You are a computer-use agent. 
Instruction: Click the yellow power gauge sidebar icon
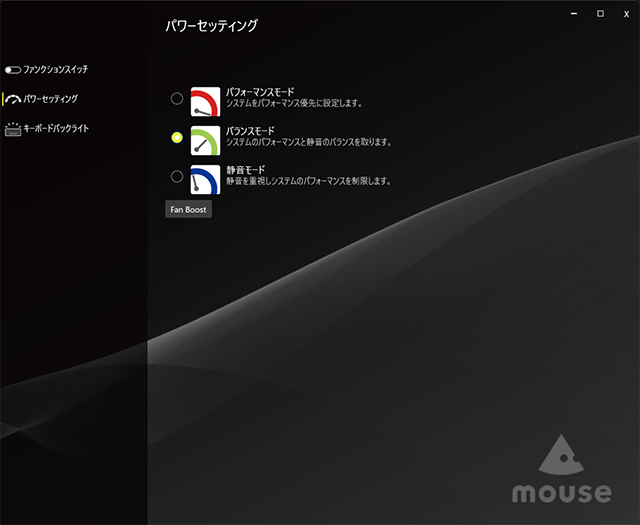(12, 99)
